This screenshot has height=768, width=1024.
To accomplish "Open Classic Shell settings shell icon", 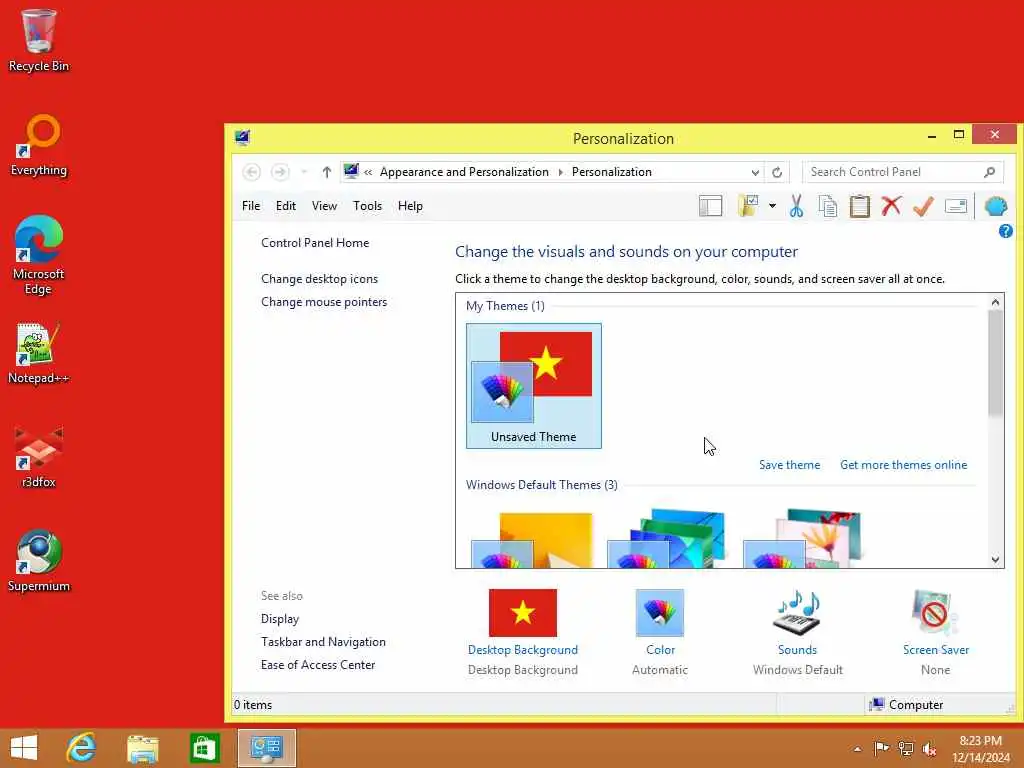I will (x=995, y=206).
